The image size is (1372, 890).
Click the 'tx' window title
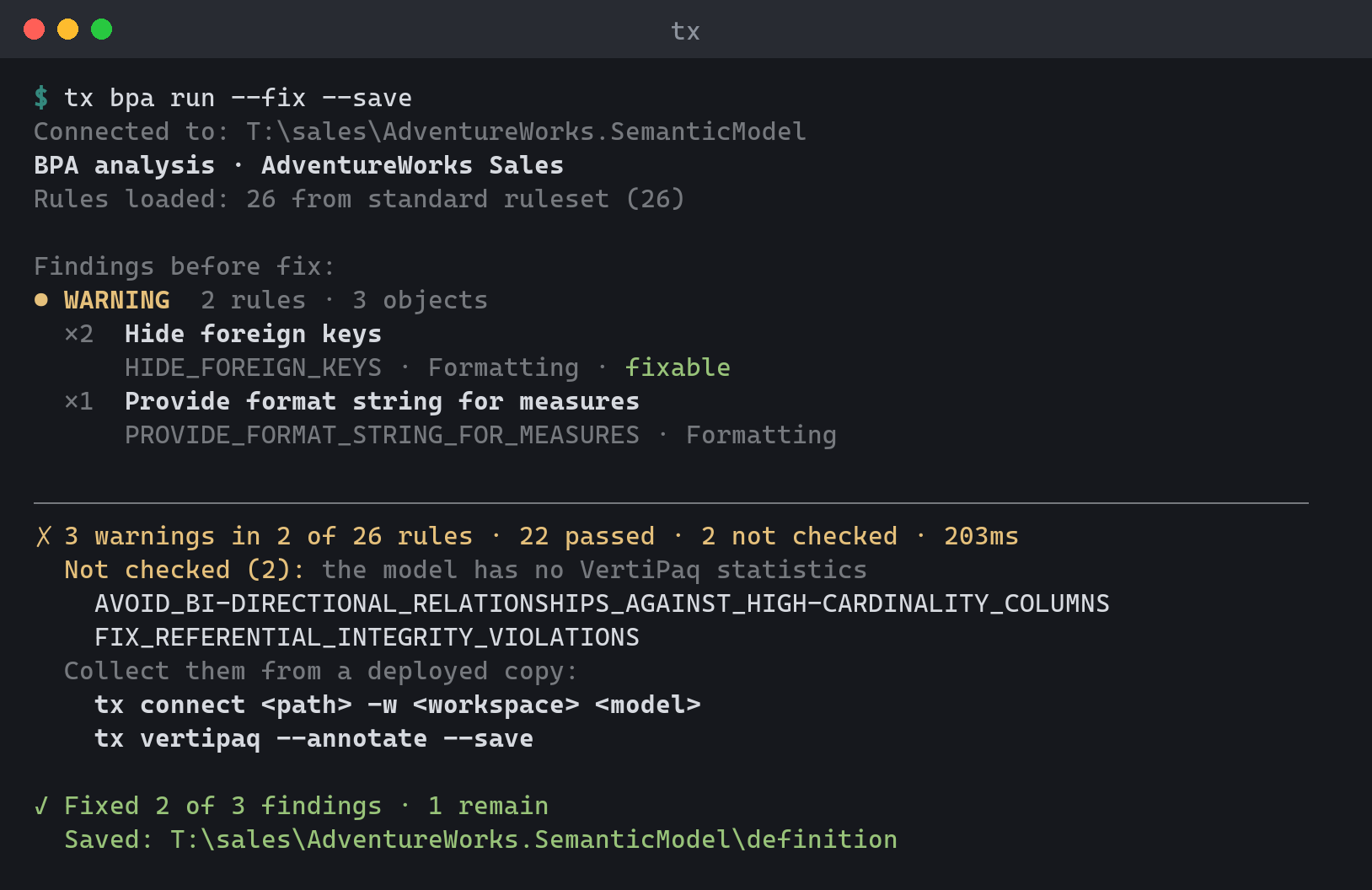685,31
